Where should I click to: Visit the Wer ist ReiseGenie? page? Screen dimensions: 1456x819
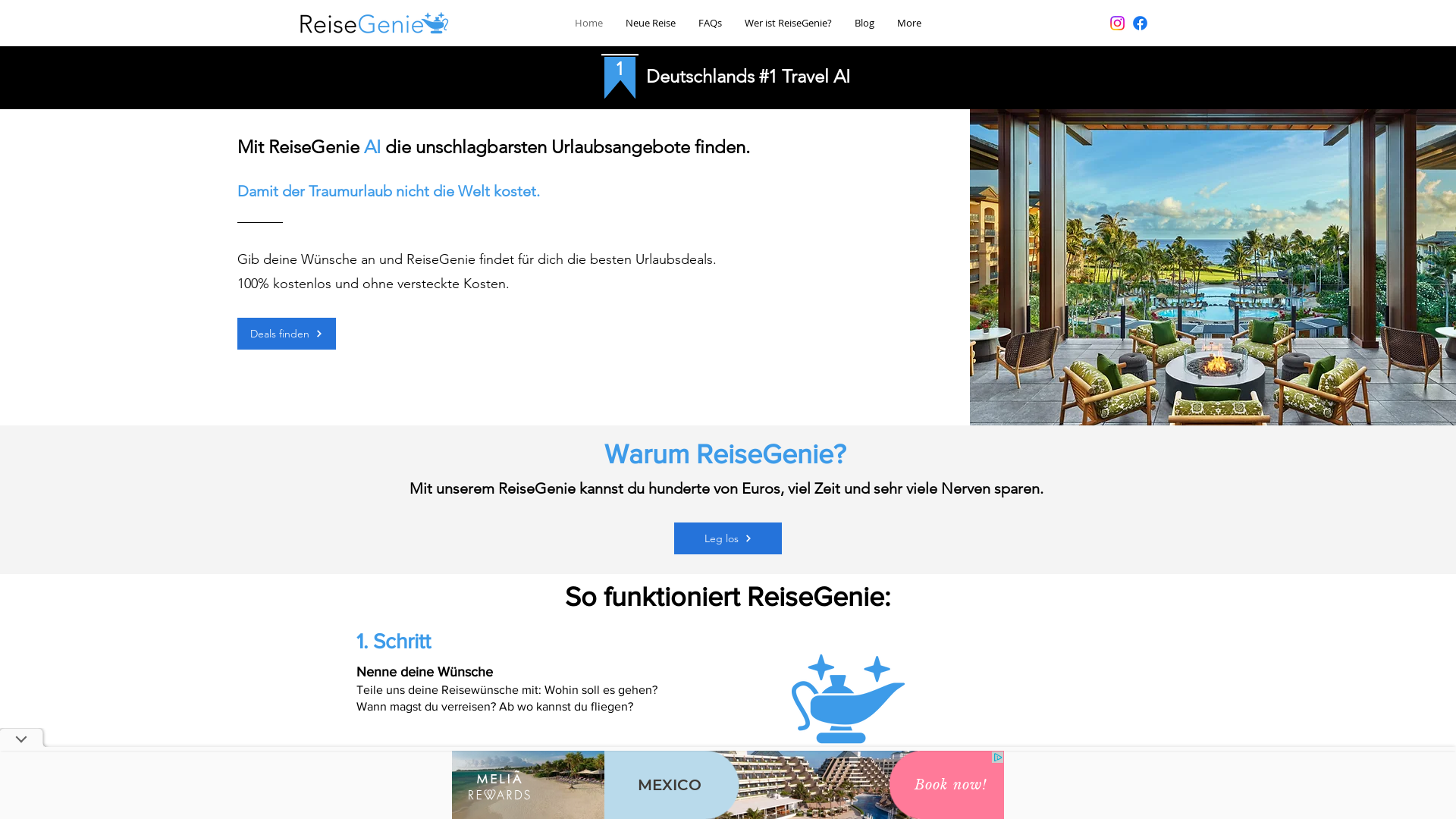[x=787, y=23]
